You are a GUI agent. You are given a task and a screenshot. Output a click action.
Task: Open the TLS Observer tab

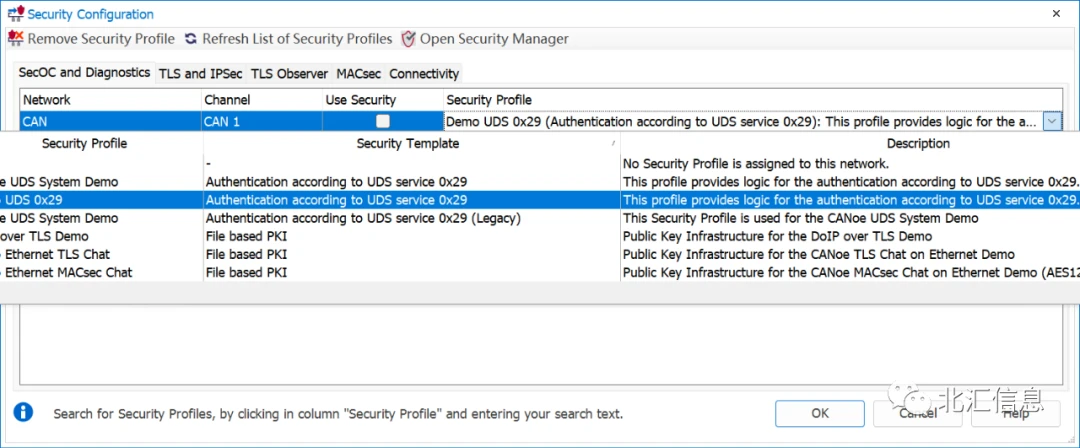point(289,74)
